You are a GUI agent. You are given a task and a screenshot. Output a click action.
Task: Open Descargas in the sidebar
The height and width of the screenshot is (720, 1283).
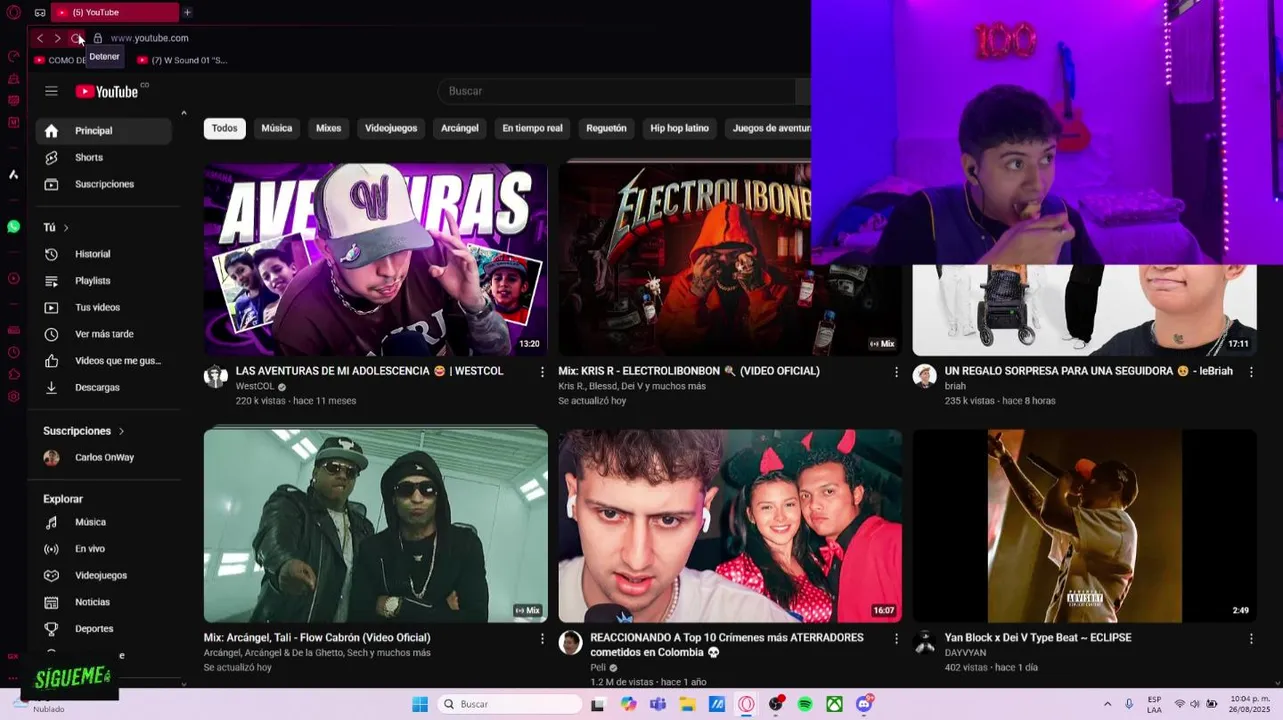[x=103, y=387]
